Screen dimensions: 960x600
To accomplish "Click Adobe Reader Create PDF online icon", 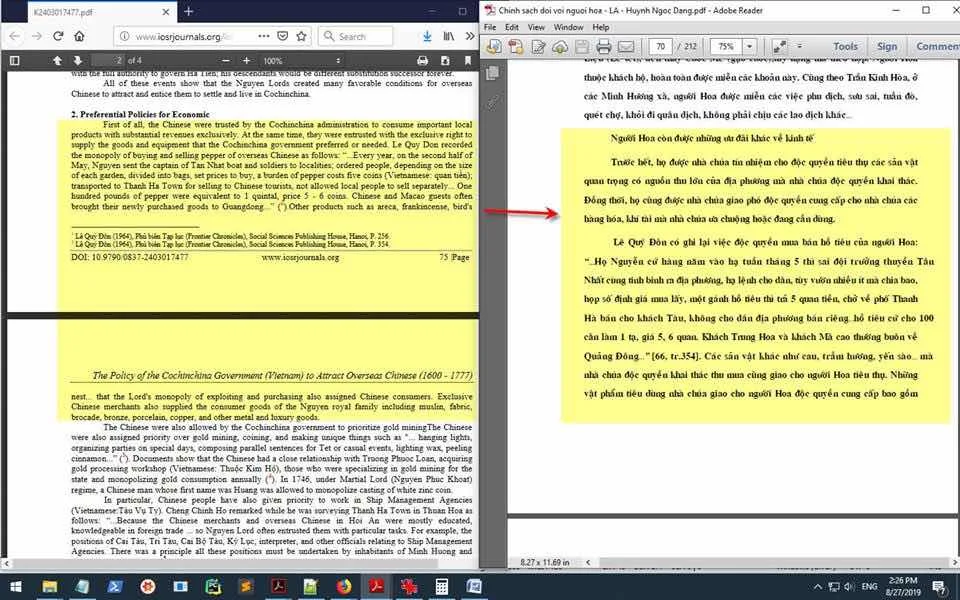I will point(516,47).
